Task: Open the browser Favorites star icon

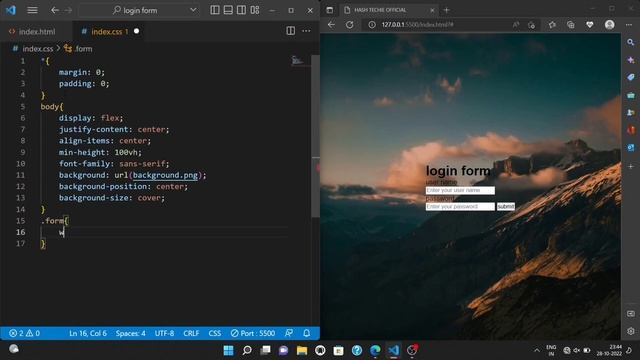Action: [552, 24]
